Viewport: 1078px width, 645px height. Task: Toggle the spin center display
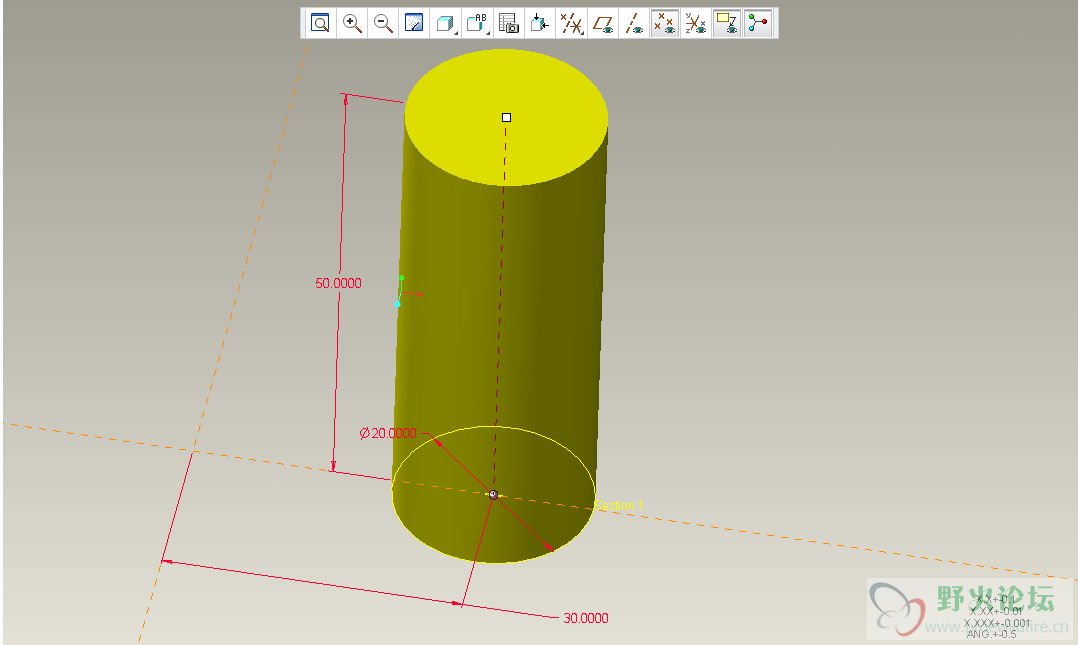pos(758,23)
